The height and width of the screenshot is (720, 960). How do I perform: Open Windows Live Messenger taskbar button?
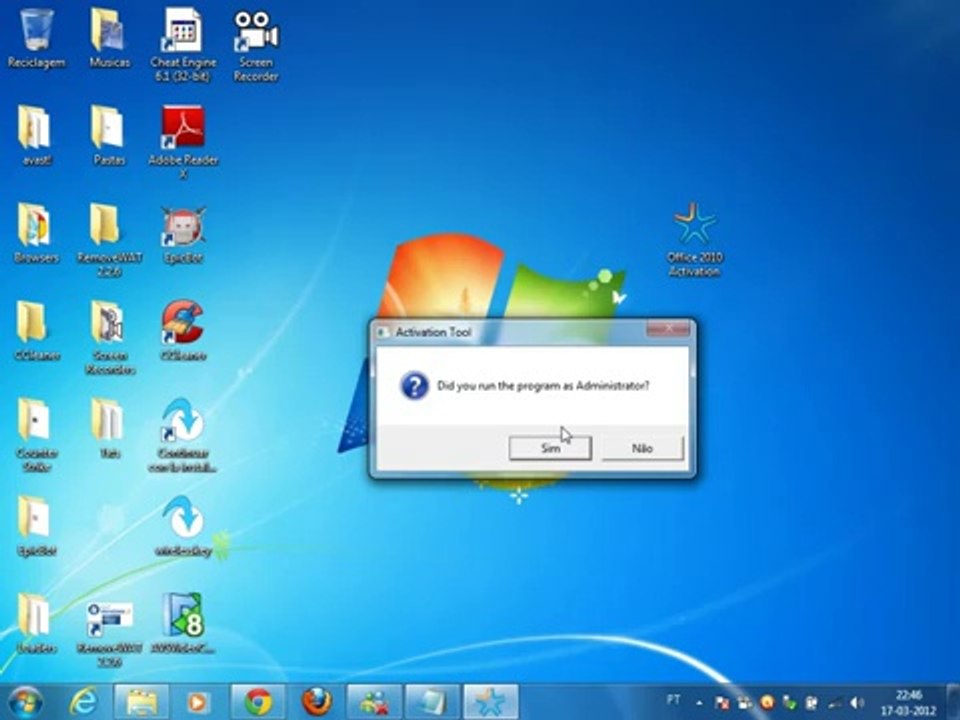coord(374,702)
